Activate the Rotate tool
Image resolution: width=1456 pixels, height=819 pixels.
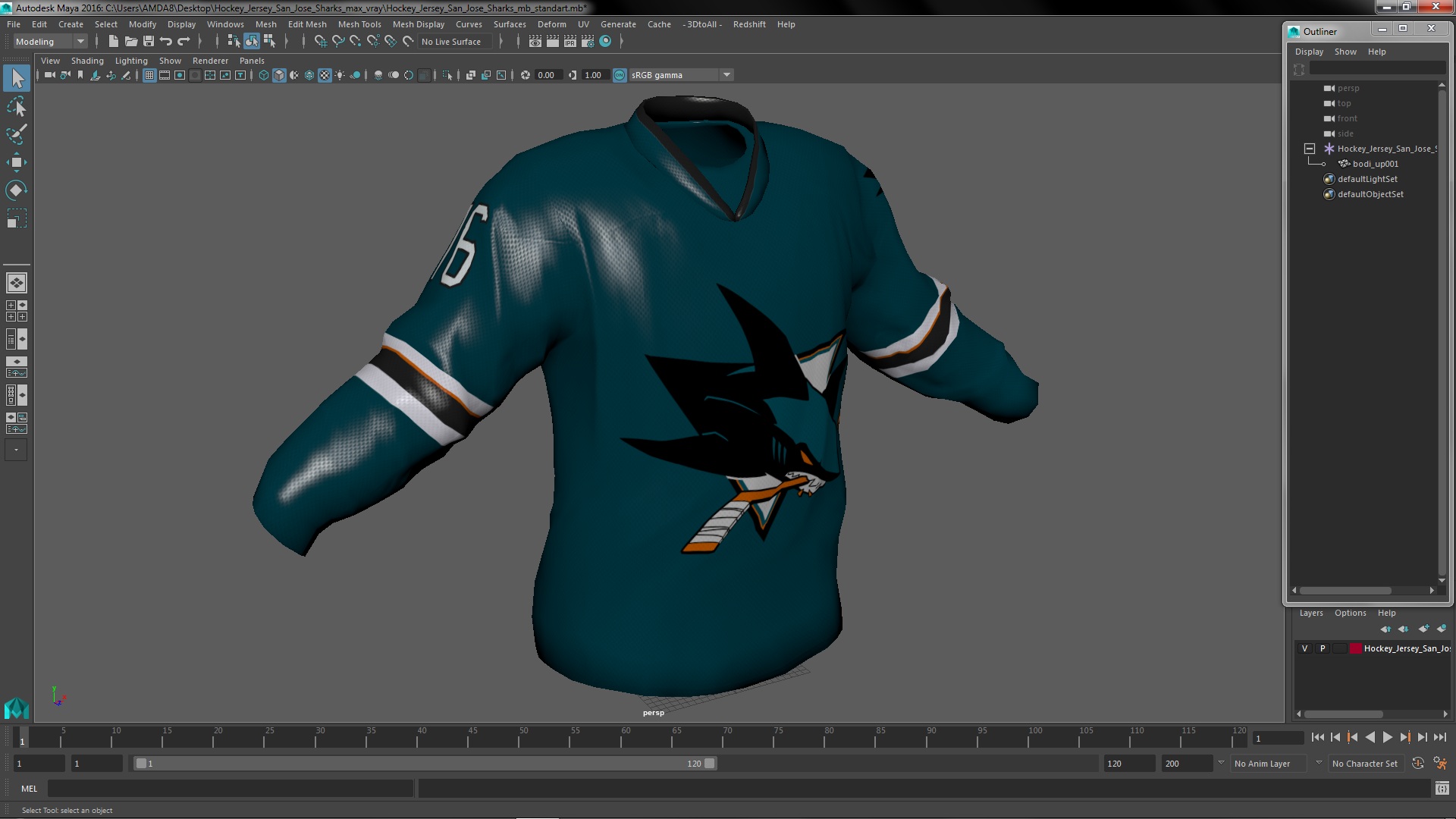[x=17, y=190]
